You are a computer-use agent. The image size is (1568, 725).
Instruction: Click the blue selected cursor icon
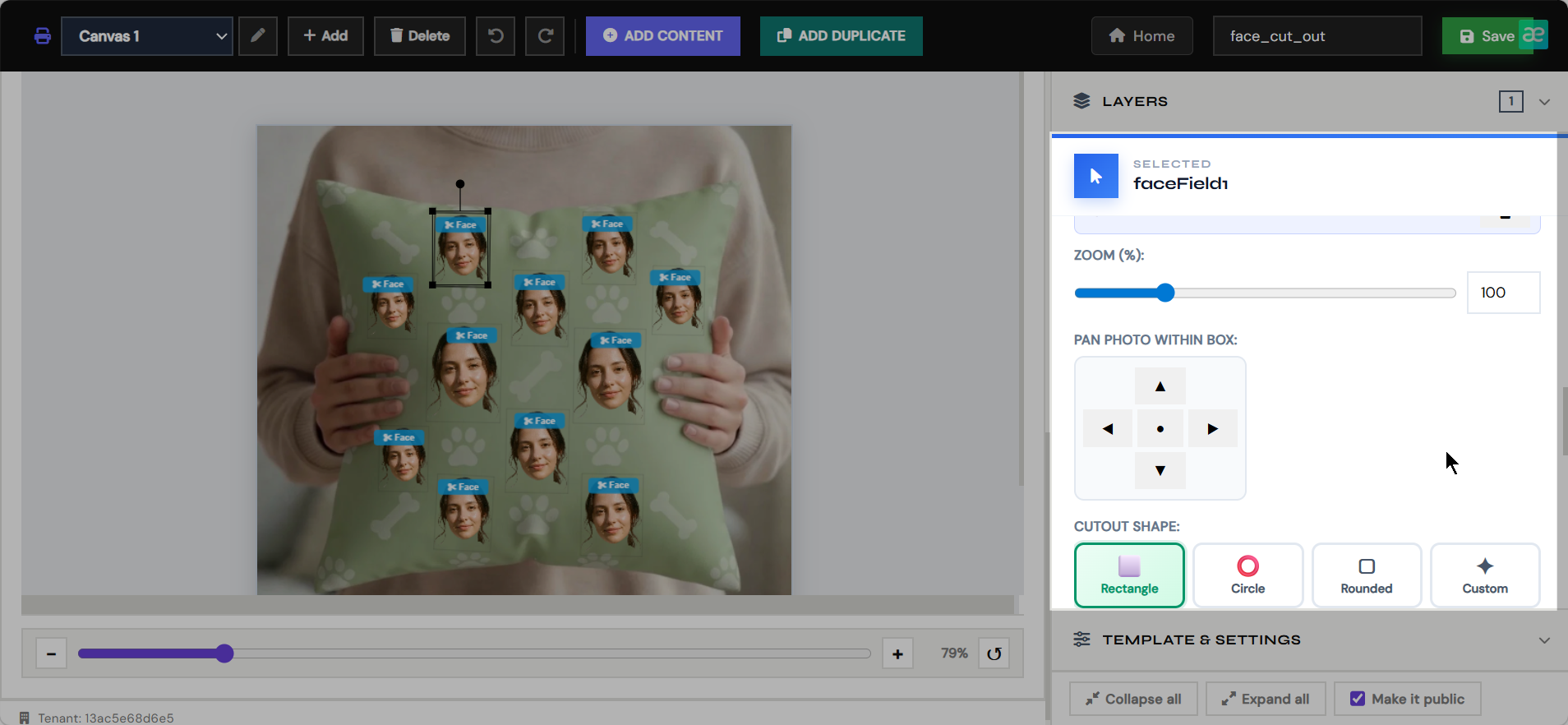coord(1096,176)
